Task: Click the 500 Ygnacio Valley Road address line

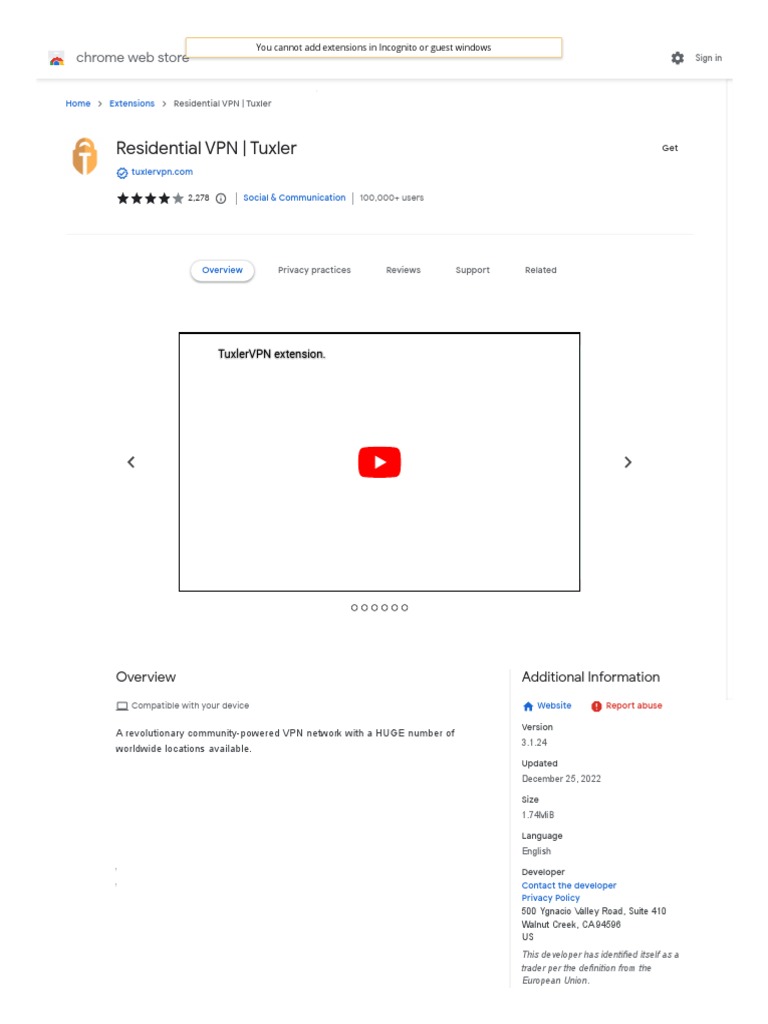Action: pos(594,912)
